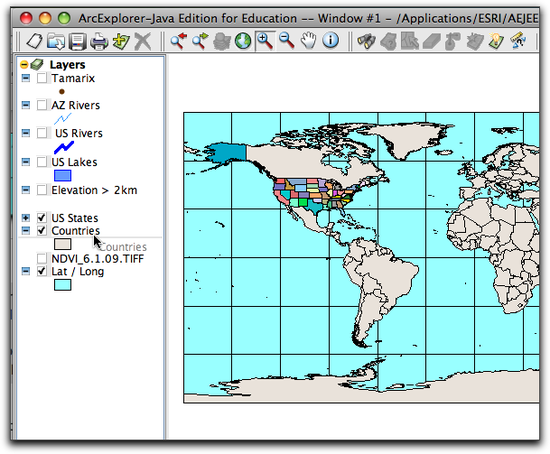Screen dimensions: 550x454
Task: Click the Lat / Long cyan fill swatch
Action: 63,285
